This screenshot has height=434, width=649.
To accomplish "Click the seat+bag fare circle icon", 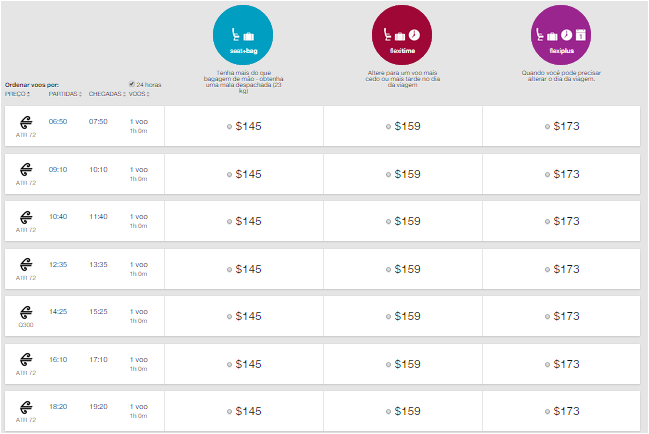I will (x=243, y=35).
